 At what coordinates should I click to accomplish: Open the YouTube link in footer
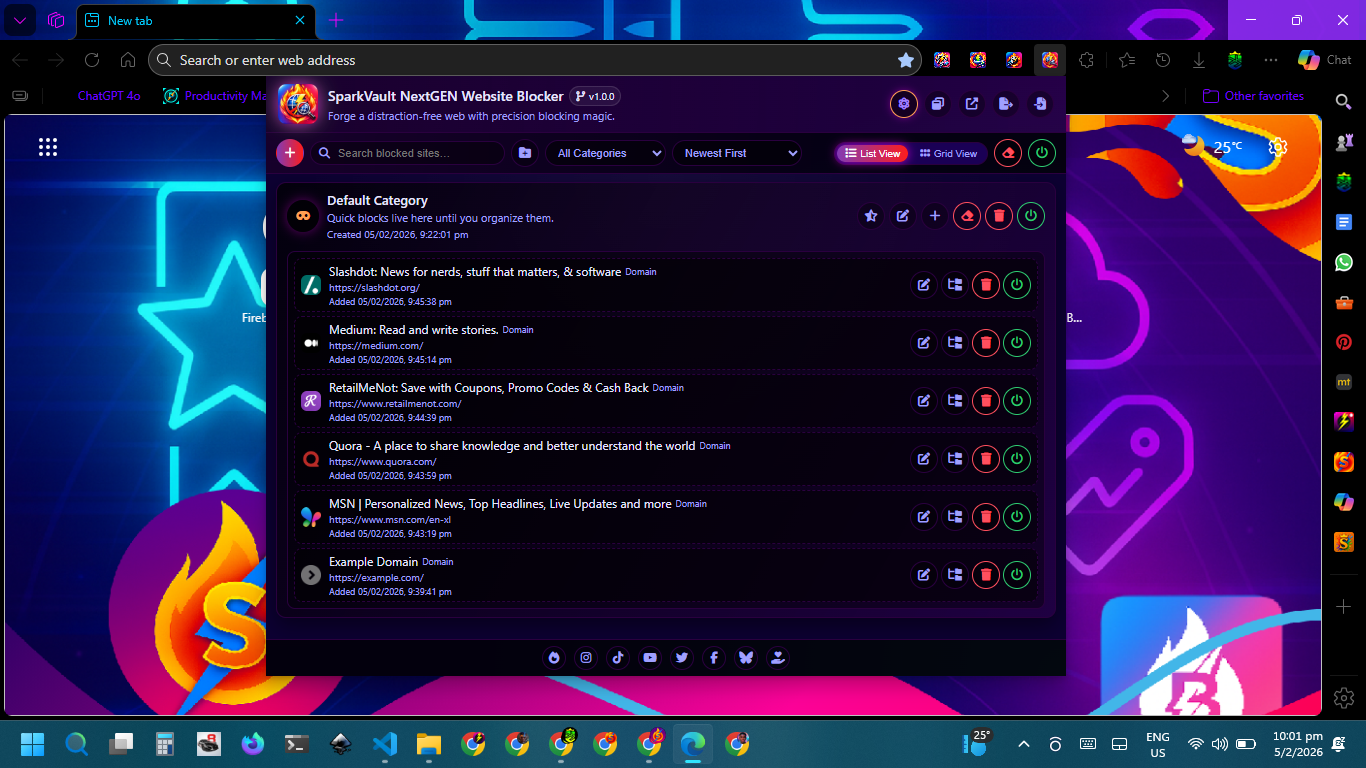click(650, 657)
